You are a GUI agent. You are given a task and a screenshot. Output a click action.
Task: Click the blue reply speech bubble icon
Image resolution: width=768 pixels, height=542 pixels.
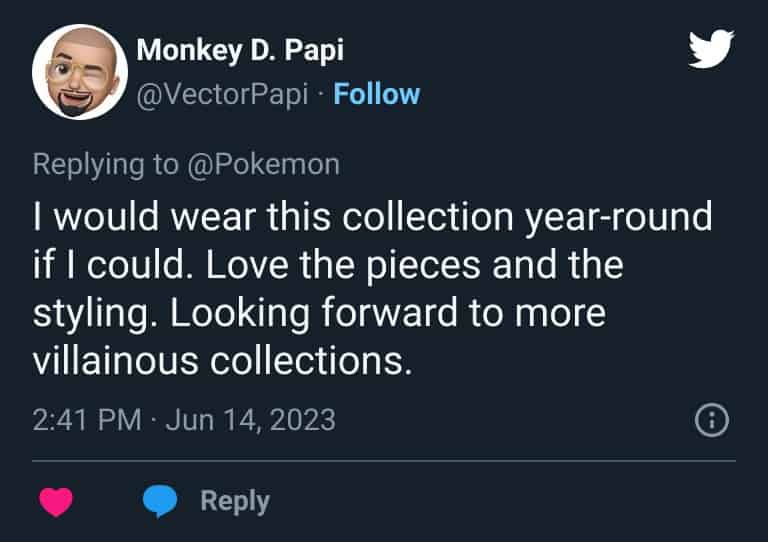(x=160, y=501)
